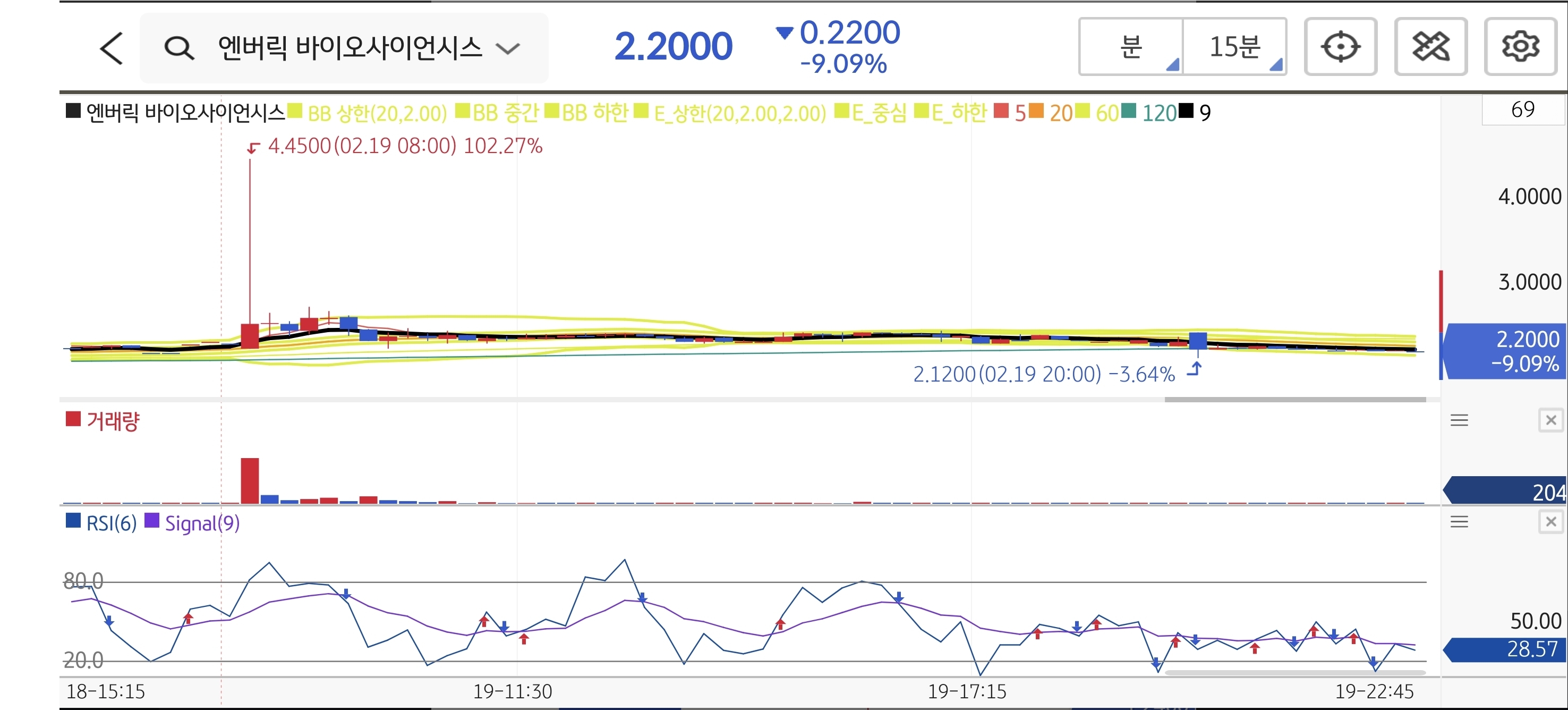Close the RSI indicator panel
Screen dimensions: 1568x710
(x=1550, y=522)
